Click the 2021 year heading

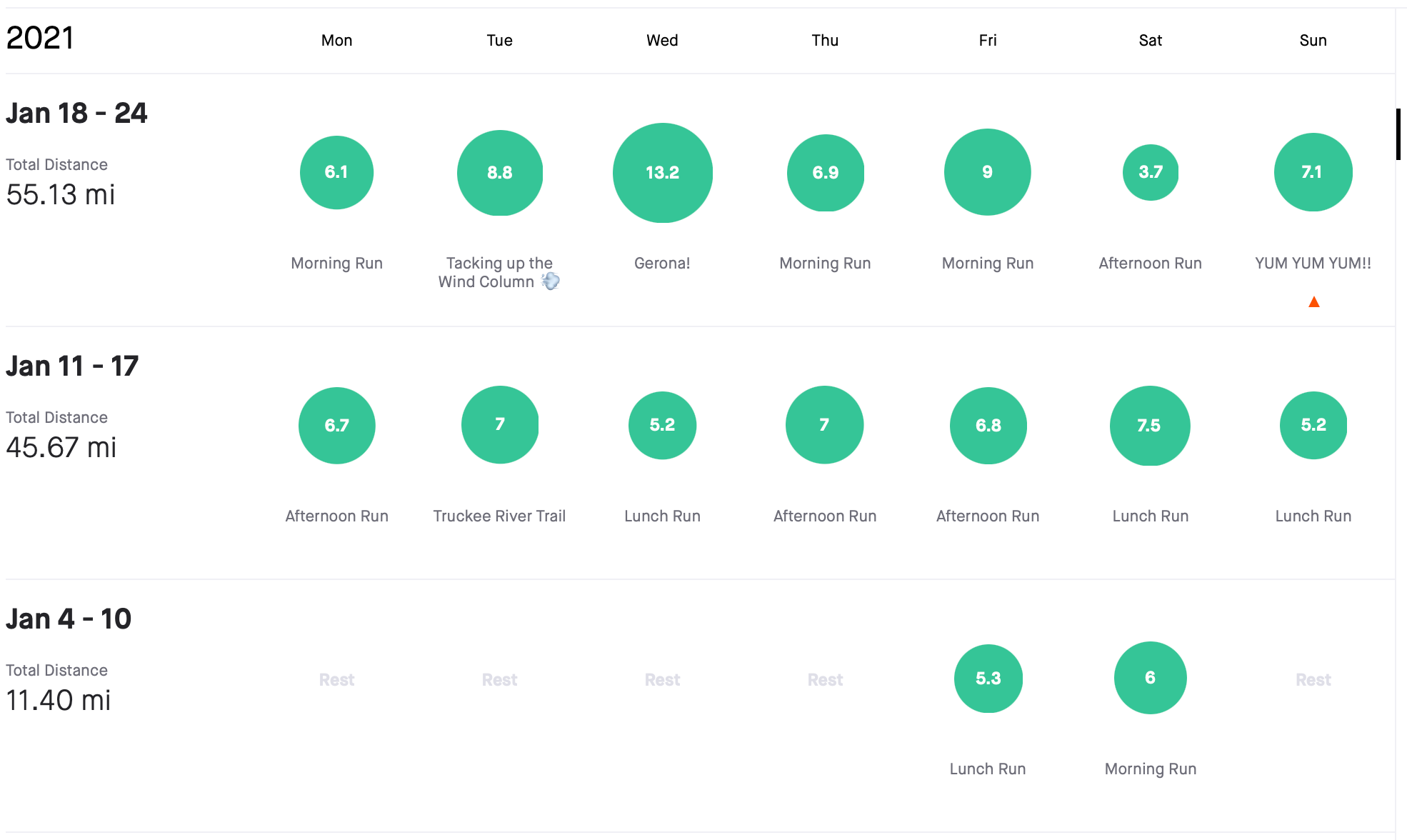click(40, 38)
